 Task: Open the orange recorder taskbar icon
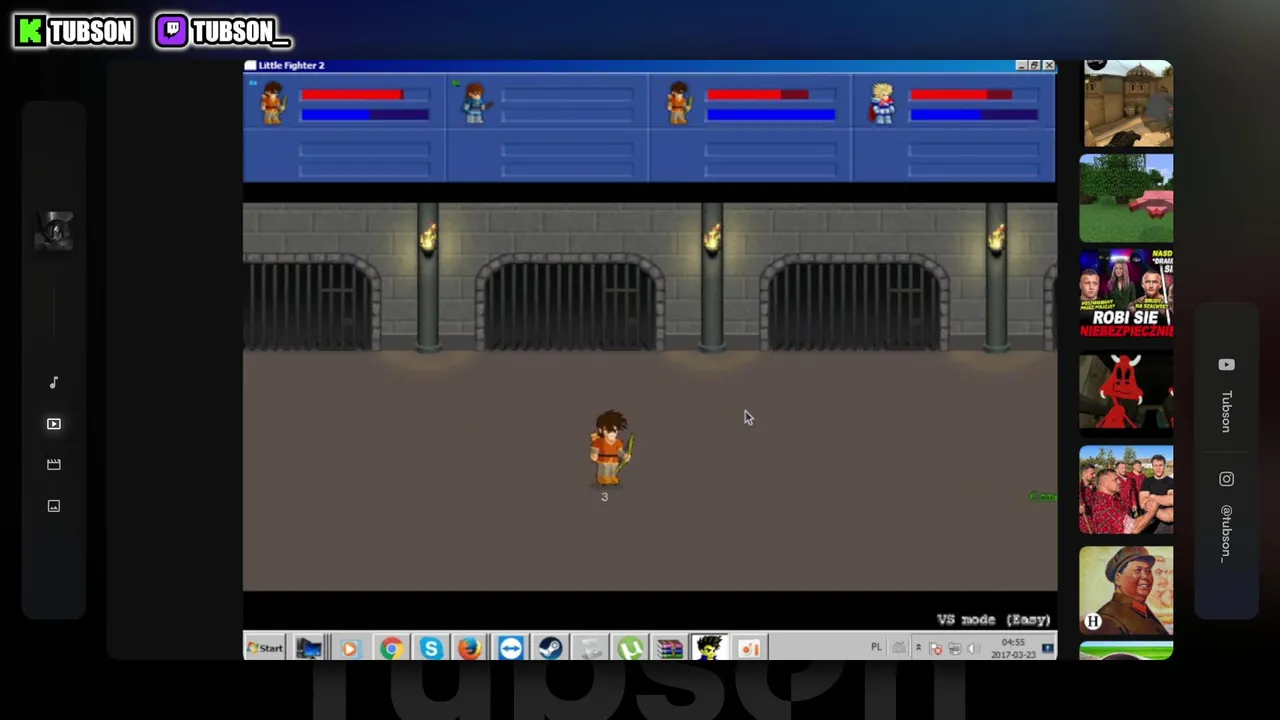(x=749, y=649)
